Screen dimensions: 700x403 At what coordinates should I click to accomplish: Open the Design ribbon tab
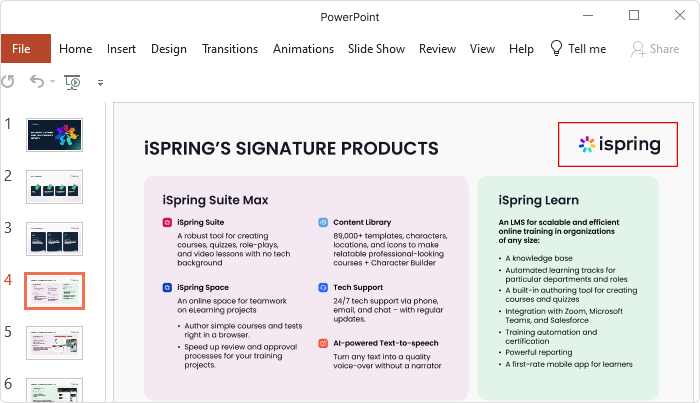tap(169, 49)
